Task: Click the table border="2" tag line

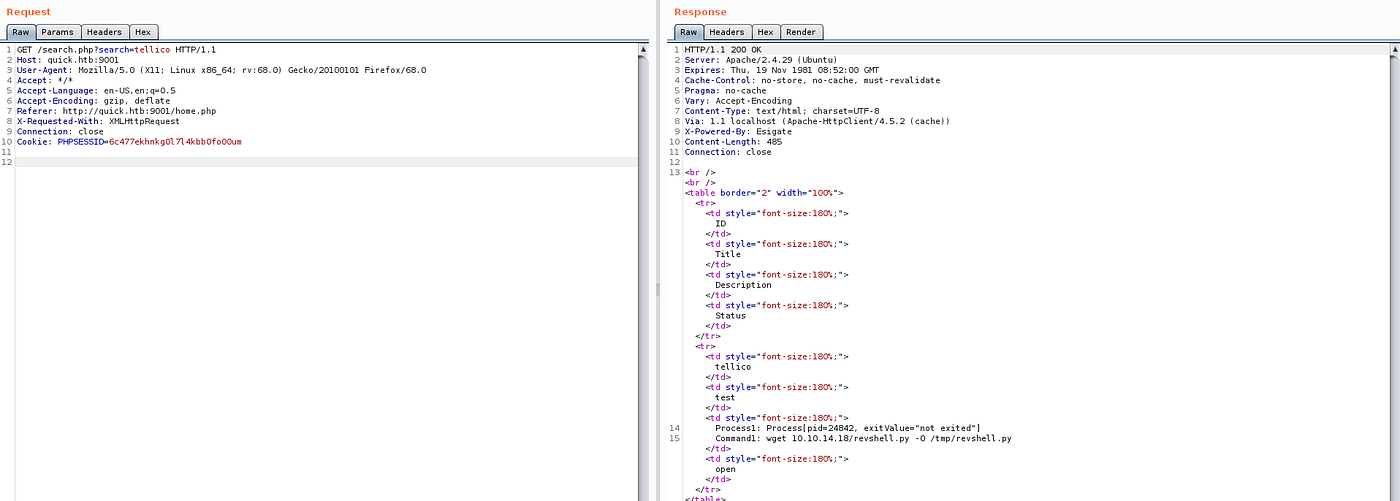Action: pyautogui.click(x=765, y=193)
